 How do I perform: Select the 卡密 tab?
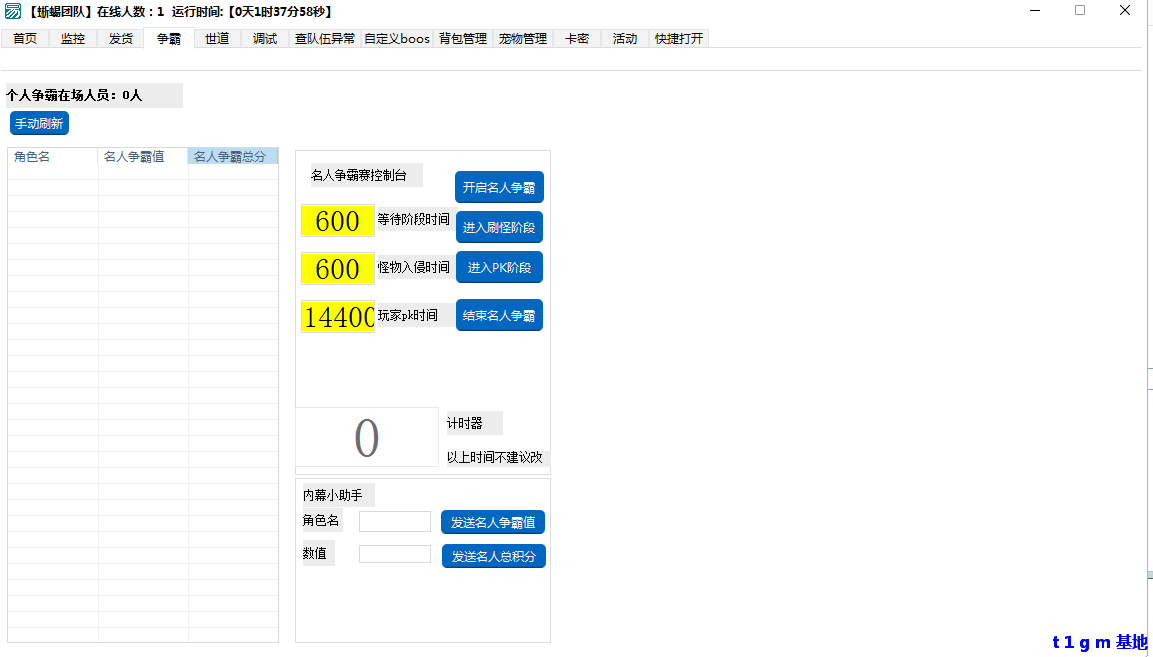(576, 38)
